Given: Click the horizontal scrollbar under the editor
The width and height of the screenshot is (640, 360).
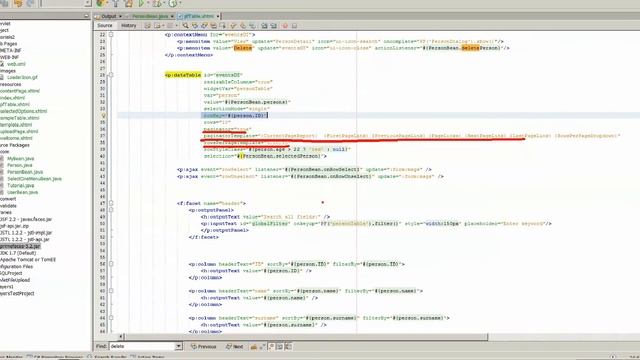Looking at the screenshot, I should 305,337.
